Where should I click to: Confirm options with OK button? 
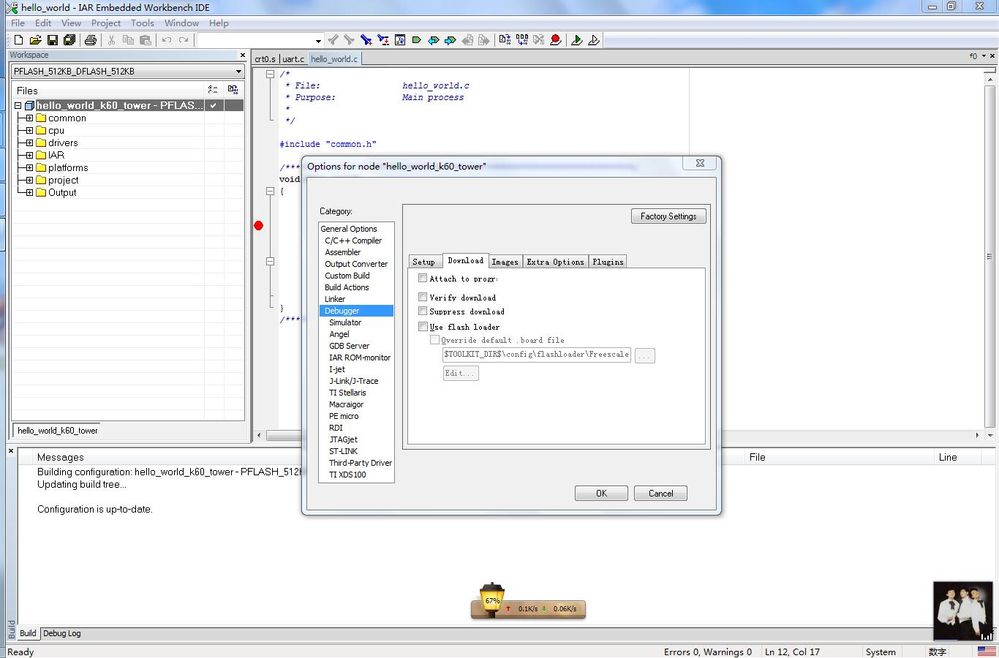tap(601, 493)
